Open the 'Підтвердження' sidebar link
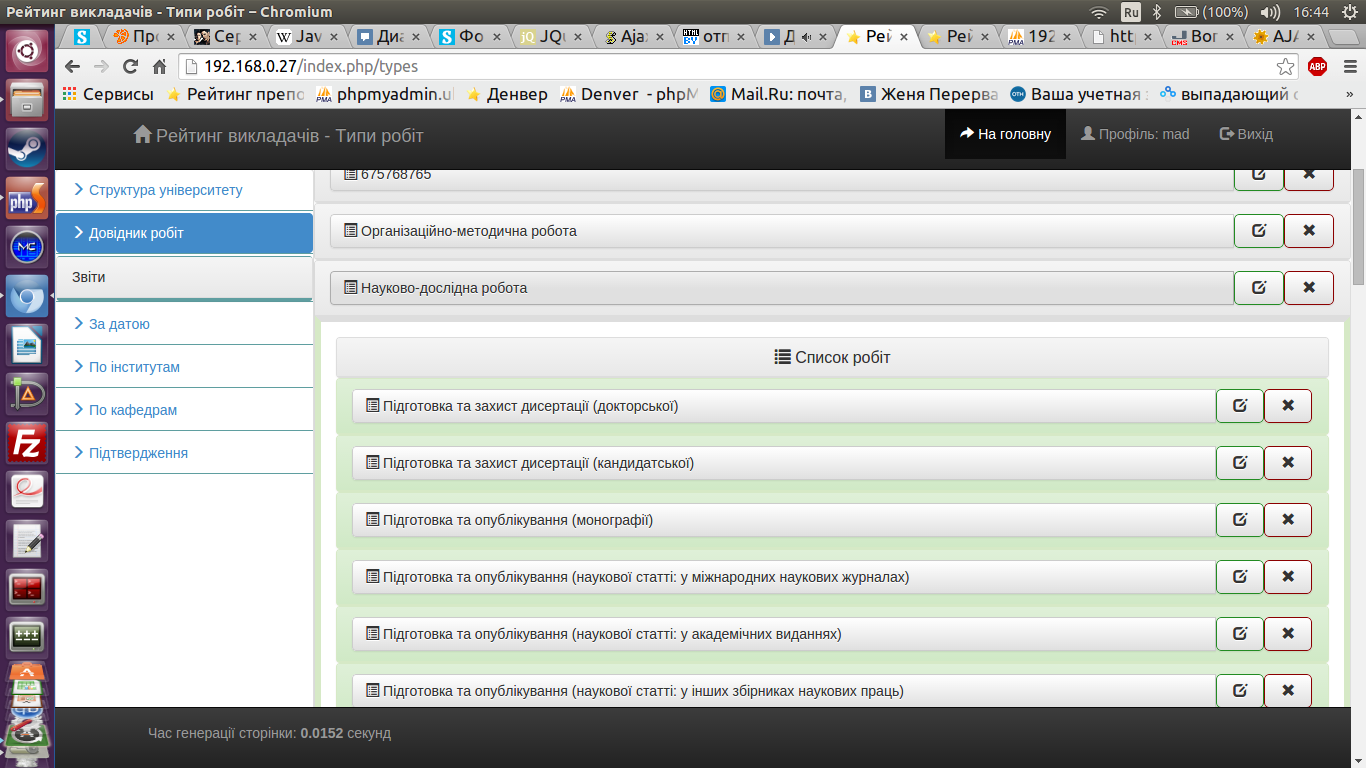1366x768 pixels. click(184, 453)
